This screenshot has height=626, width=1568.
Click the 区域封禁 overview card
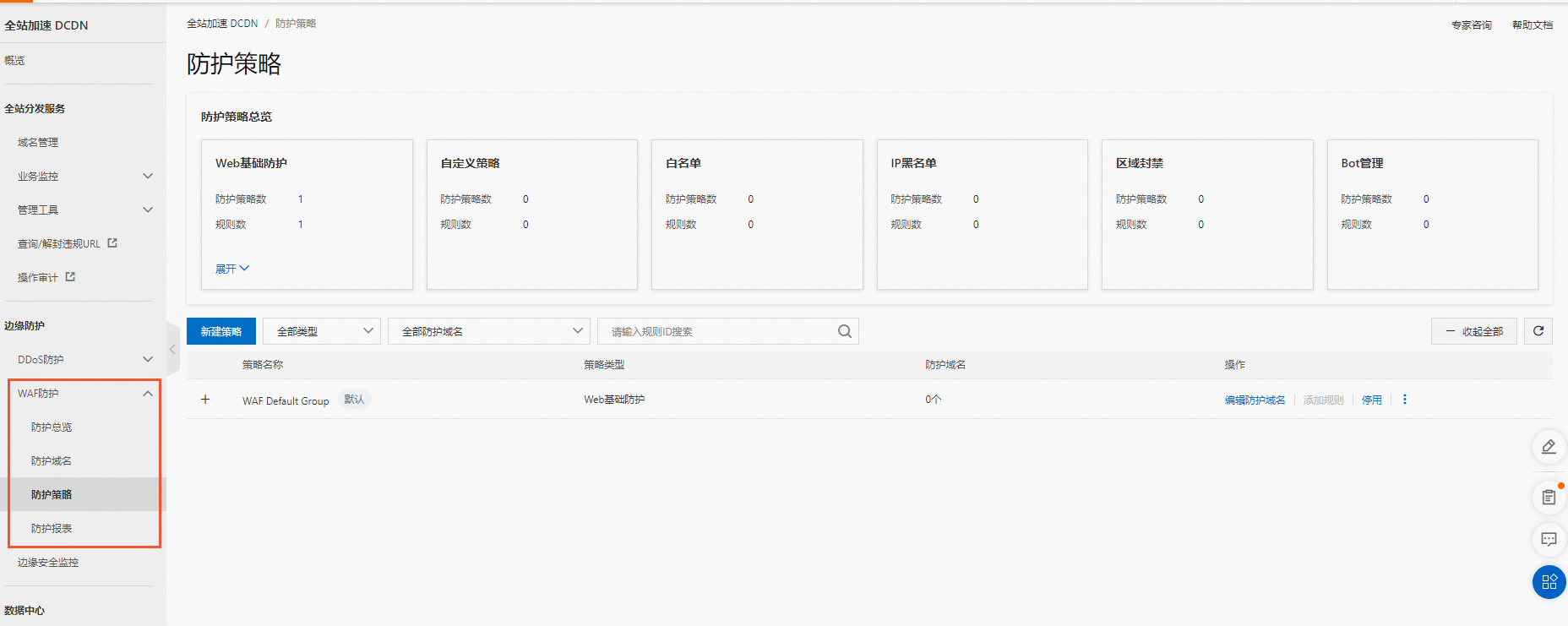pos(1207,215)
